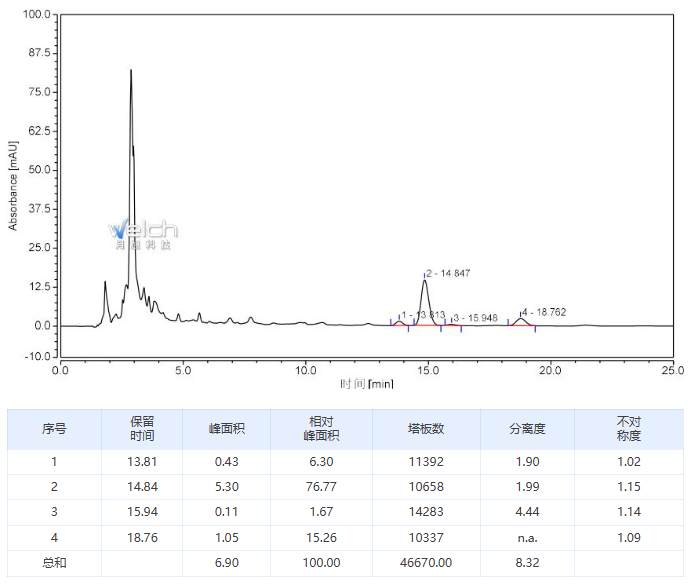Select the 总和 row label

coord(54,563)
